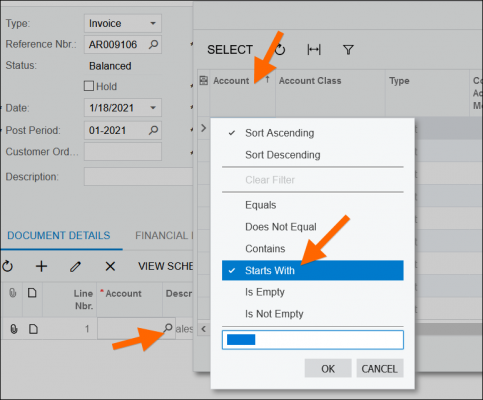Click the Account cell magnifier lookup icon
Screen dimensions: 483x400
tap(168, 328)
